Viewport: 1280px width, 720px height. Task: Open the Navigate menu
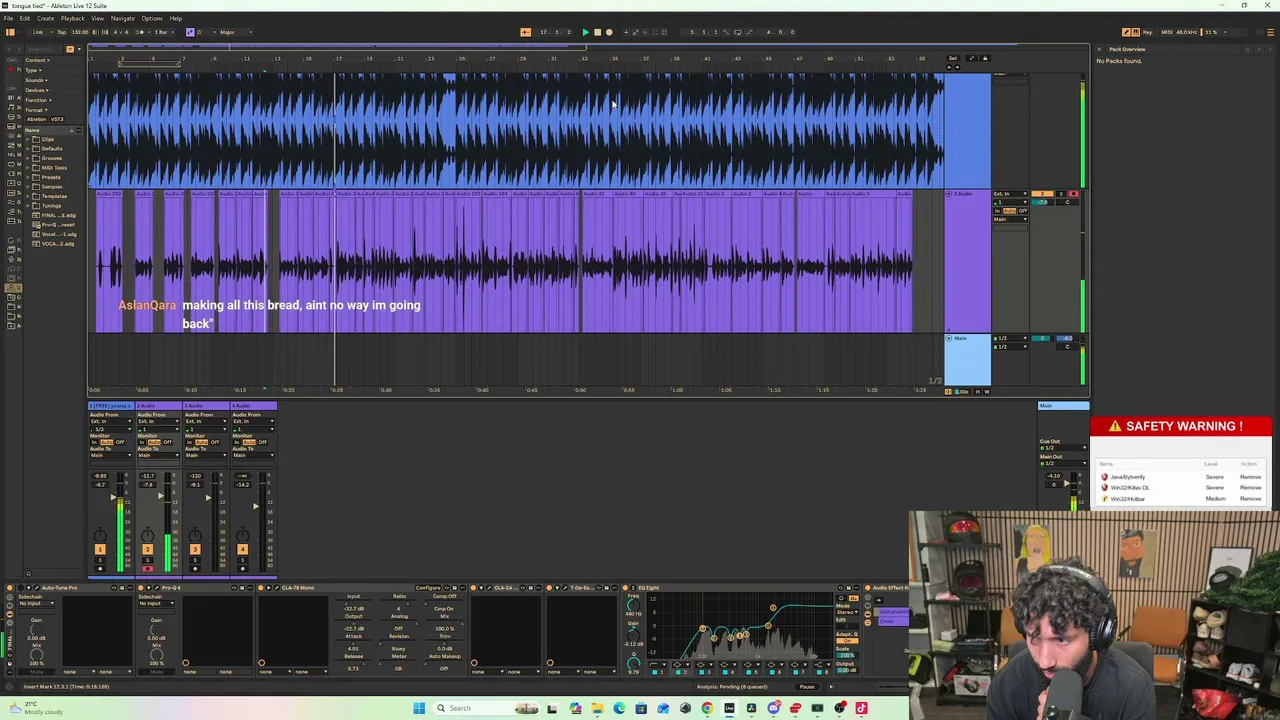[122, 18]
